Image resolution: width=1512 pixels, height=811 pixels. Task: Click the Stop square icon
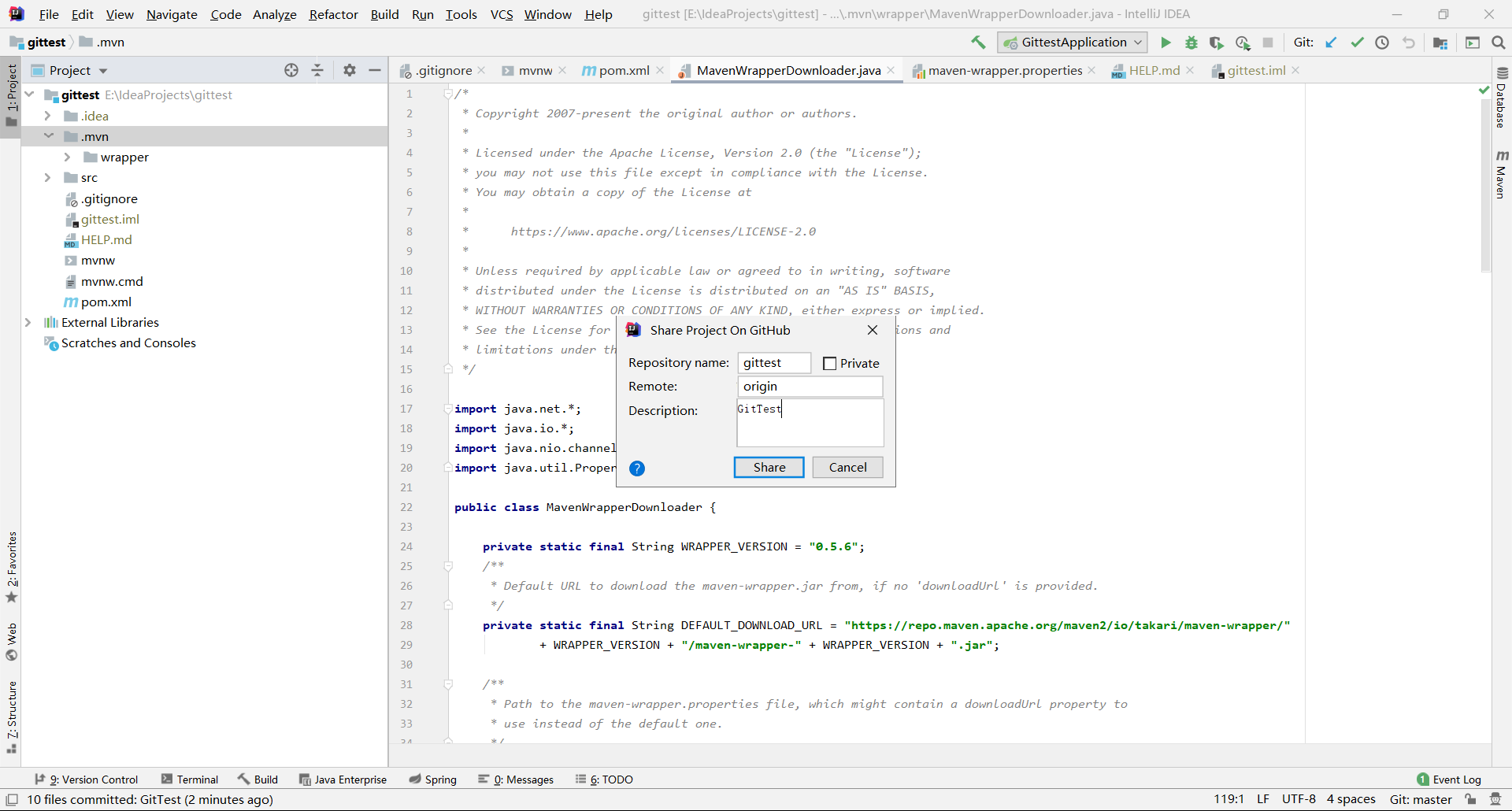pyautogui.click(x=1268, y=43)
